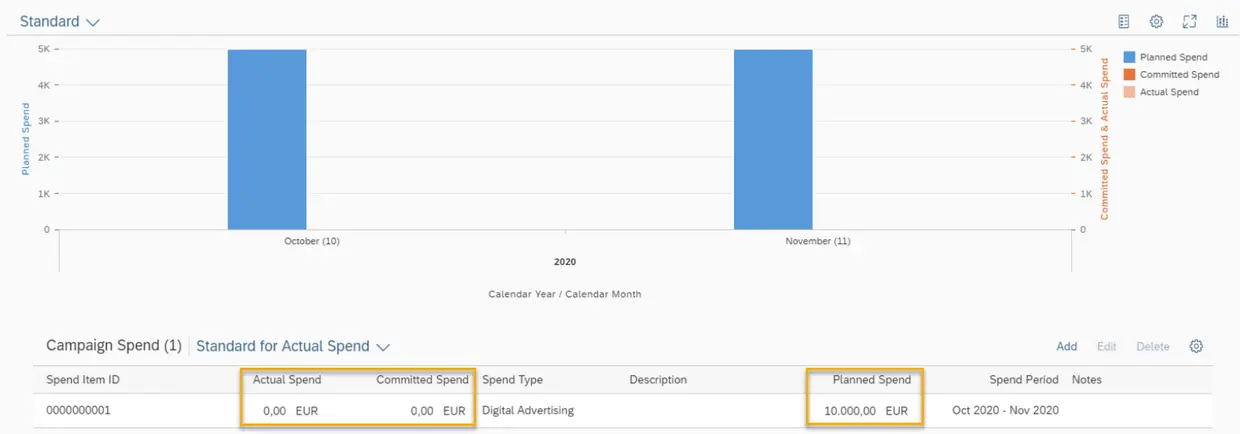This screenshot has width=1240, height=434.
Task: Change chart type via bar-chart icon
Action: coord(1222,21)
